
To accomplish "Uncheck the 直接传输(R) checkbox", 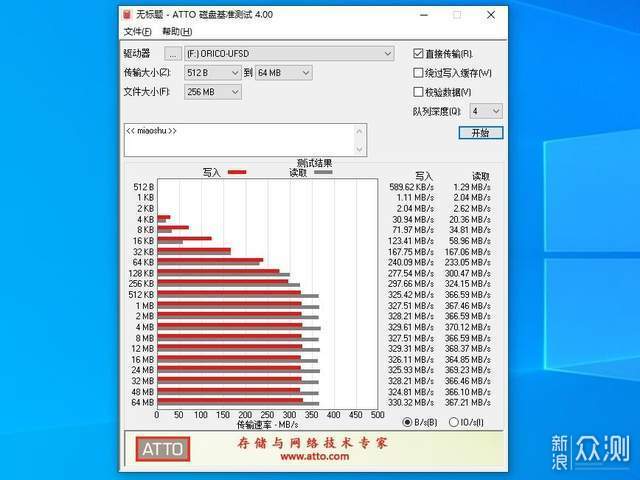I will point(418,53).
